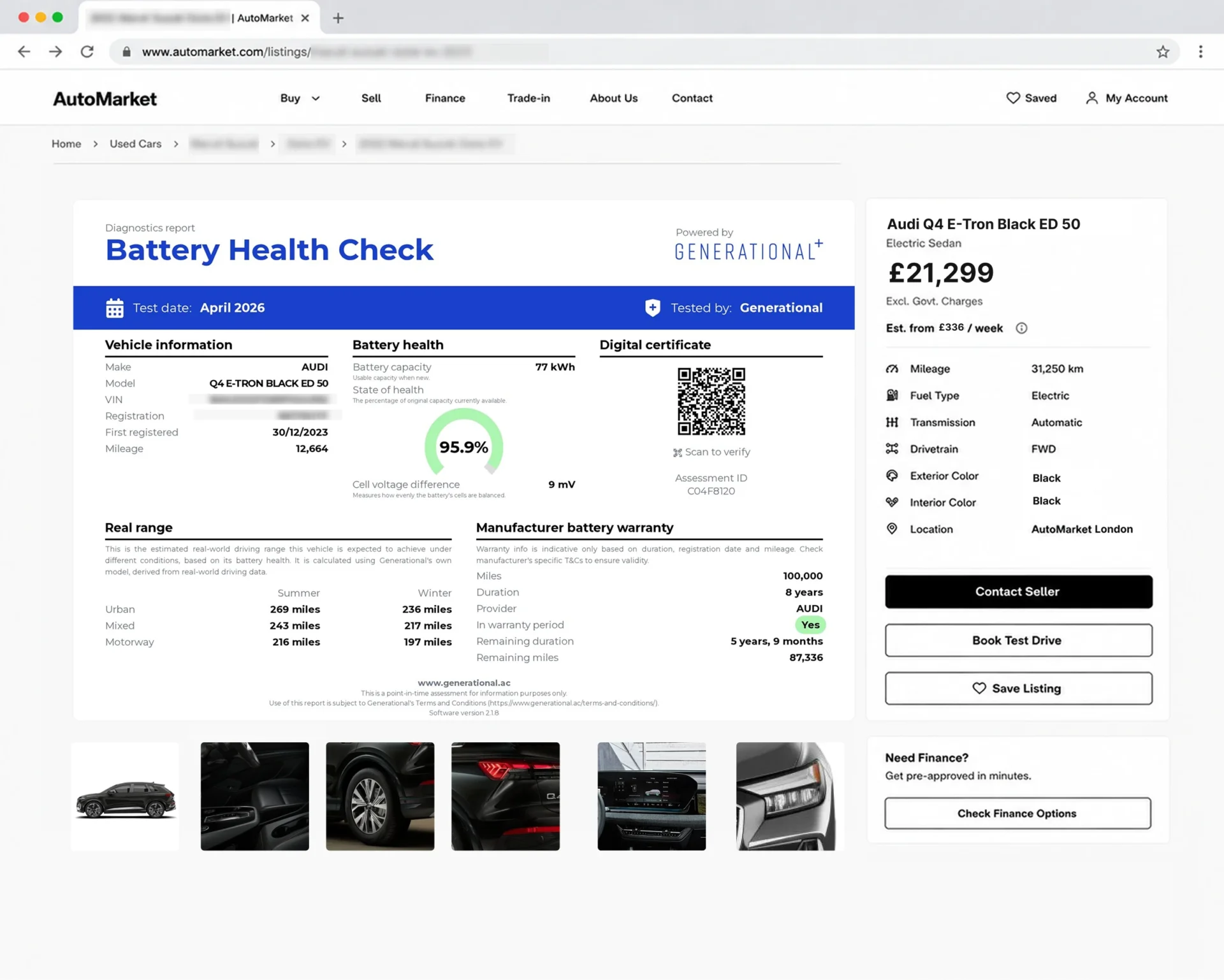Show weekly estimate info icon
The image size is (1224, 980).
click(1021, 328)
